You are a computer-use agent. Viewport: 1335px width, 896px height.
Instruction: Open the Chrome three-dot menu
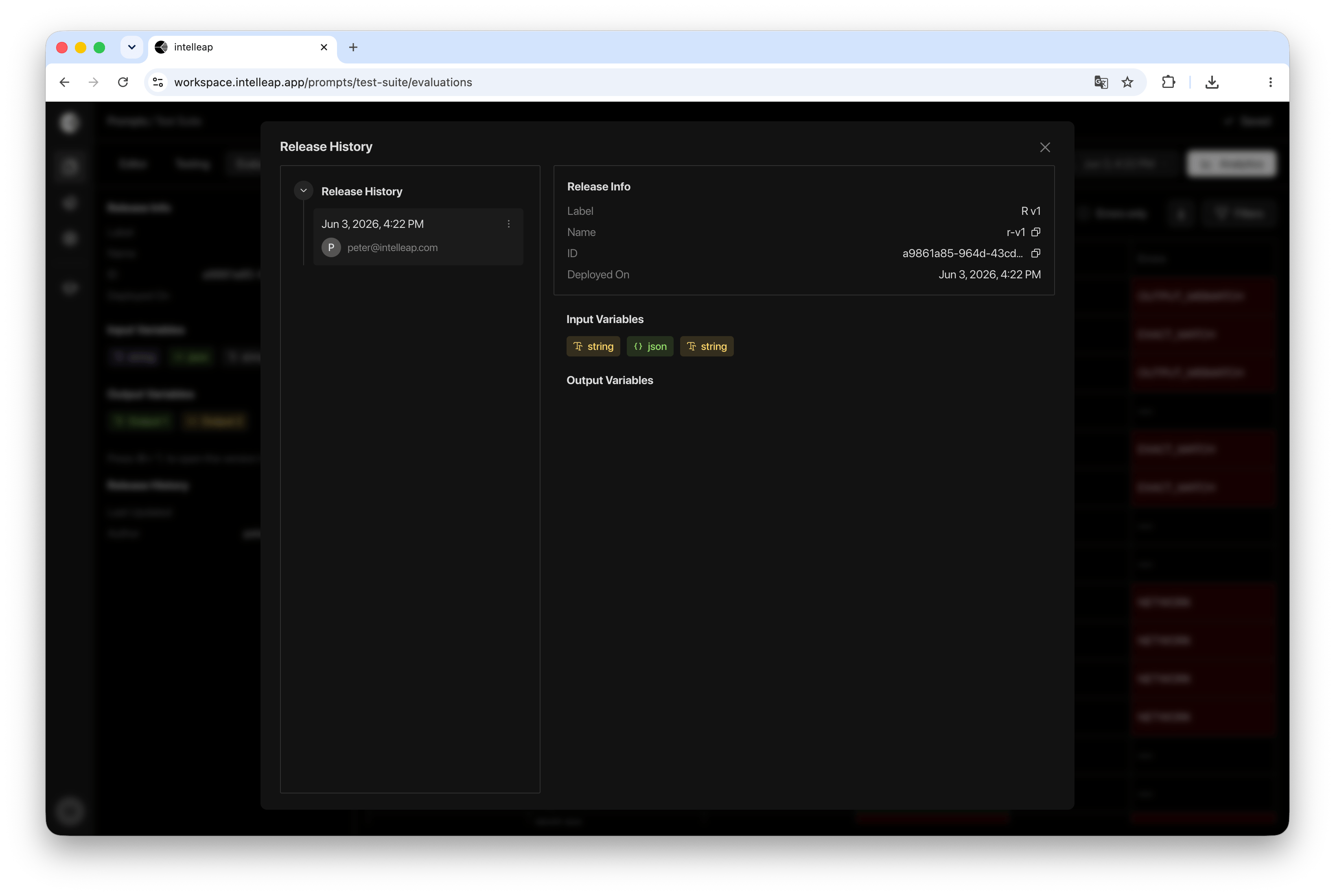(x=1270, y=82)
